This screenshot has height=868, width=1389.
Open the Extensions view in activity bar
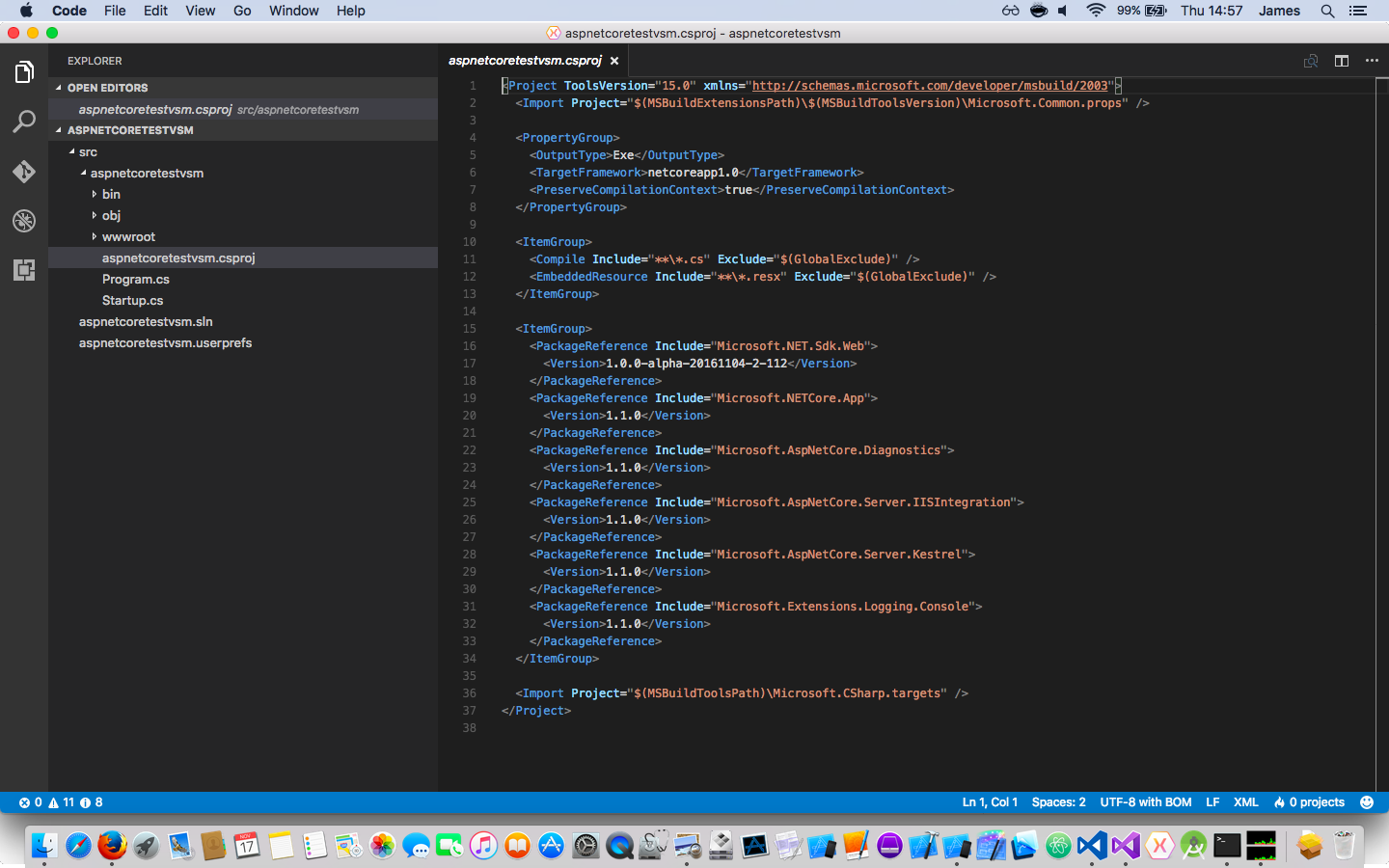(24, 270)
